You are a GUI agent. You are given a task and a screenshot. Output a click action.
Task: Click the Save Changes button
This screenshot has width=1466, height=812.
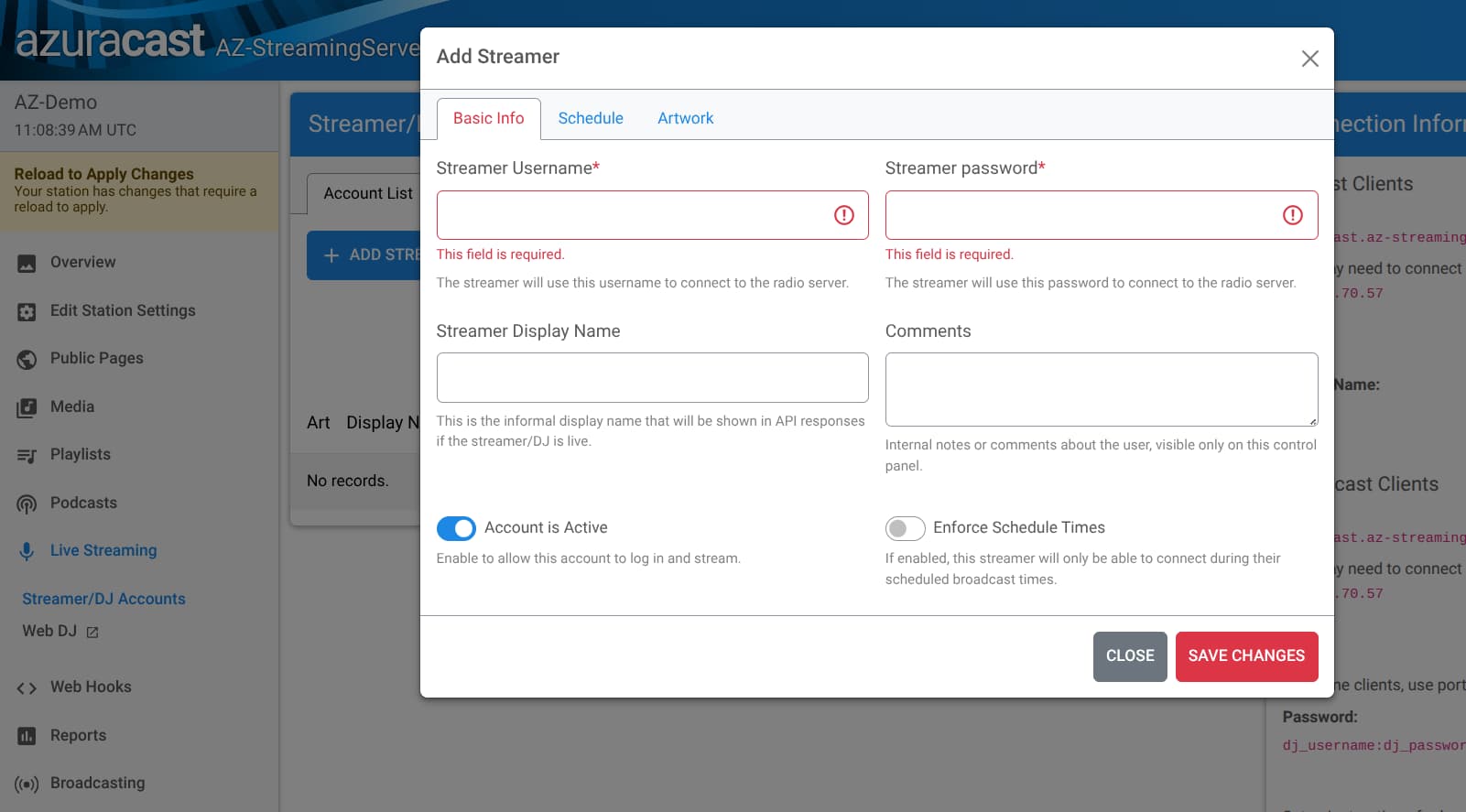1246,656
